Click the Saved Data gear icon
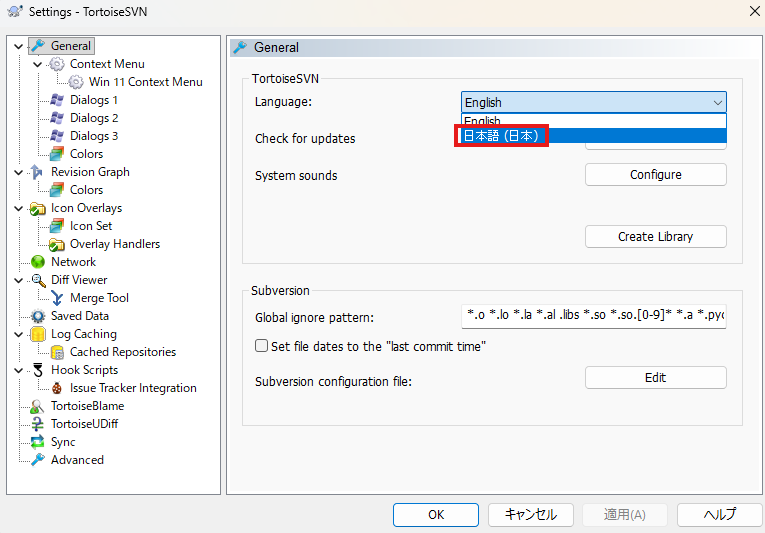The width and height of the screenshot is (765, 533). [38, 316]
